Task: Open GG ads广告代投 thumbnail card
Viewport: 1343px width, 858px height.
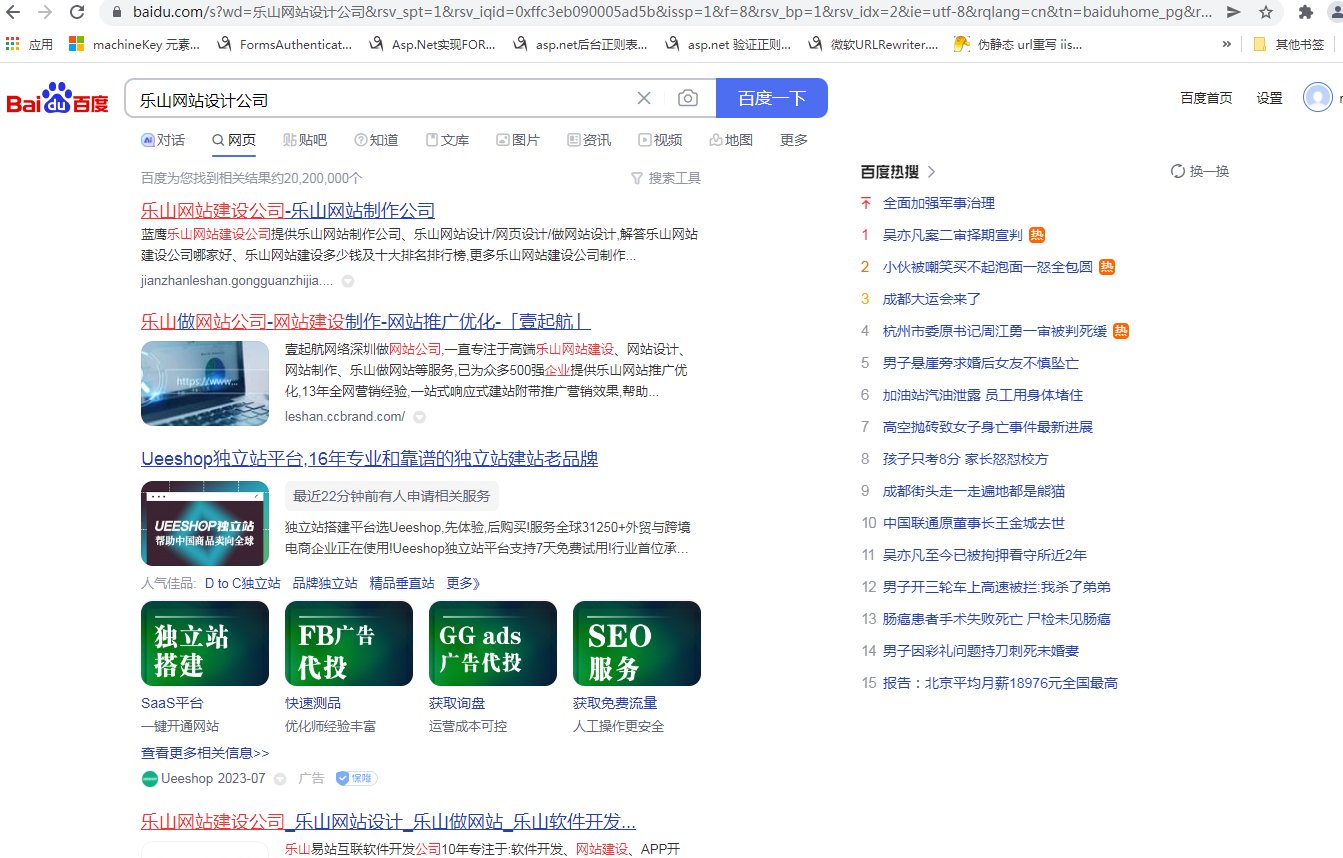Action: pos(493,643)
